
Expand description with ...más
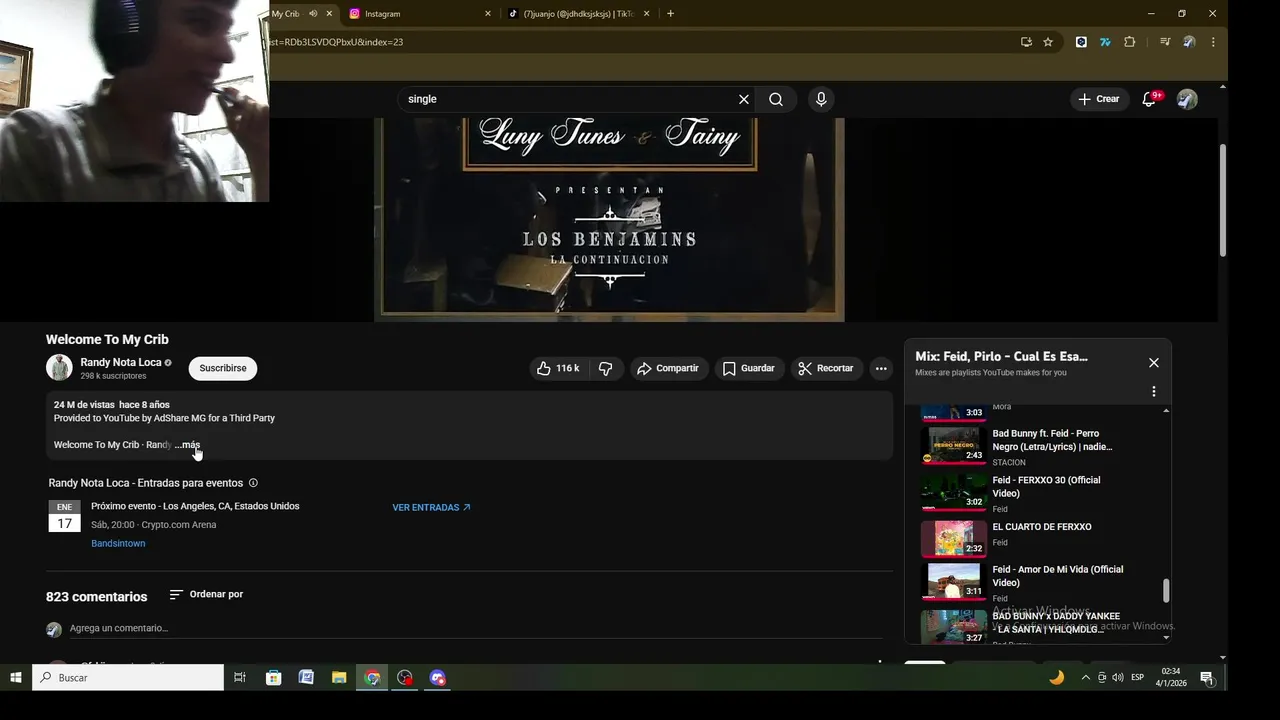[x=187, y=445]
